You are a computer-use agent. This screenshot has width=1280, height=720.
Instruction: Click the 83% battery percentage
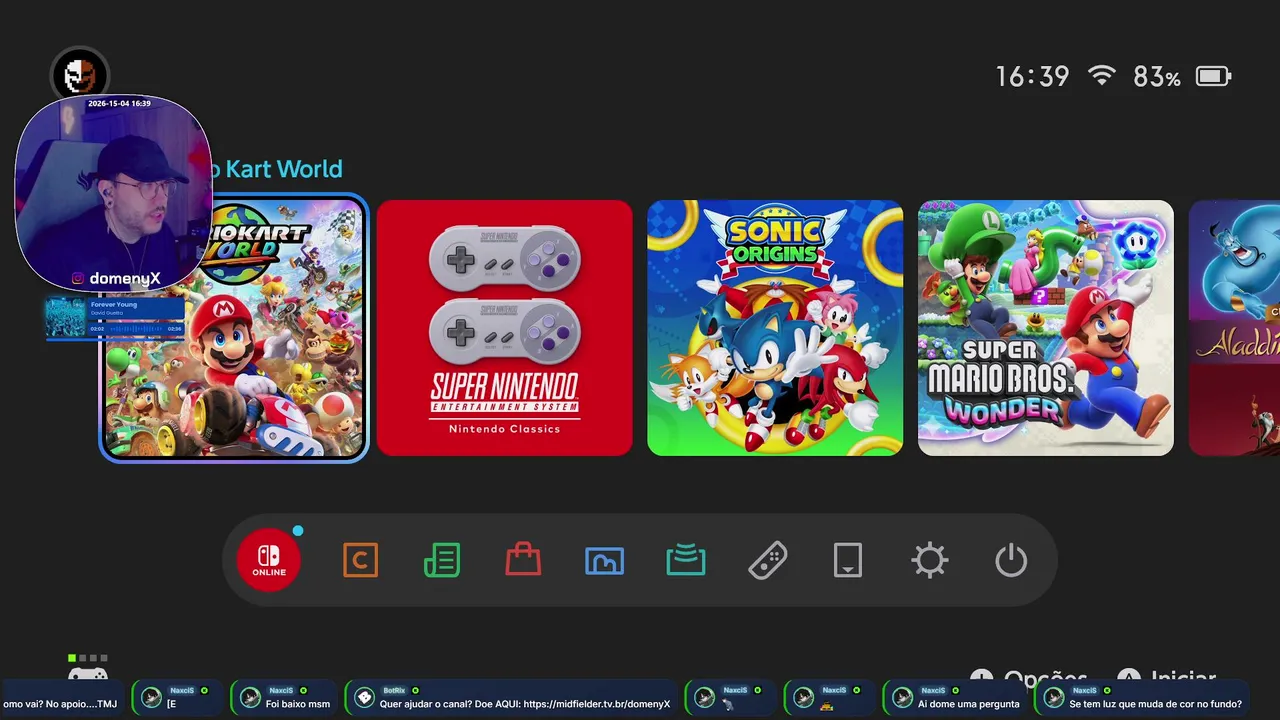click(x=1157, y=76)
